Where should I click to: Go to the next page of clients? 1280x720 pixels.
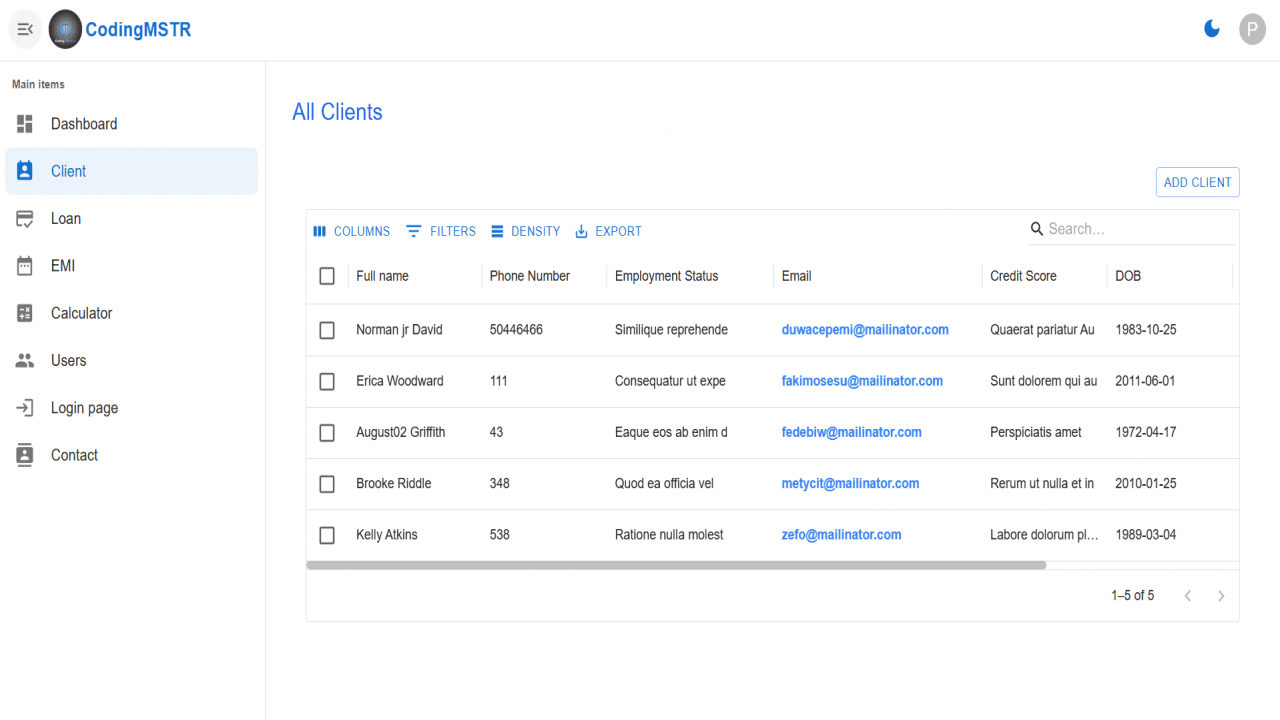click(1221, 596)
